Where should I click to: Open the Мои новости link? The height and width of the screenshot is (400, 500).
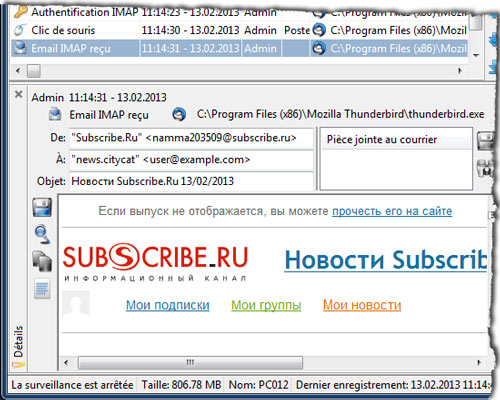click(362, 305)
